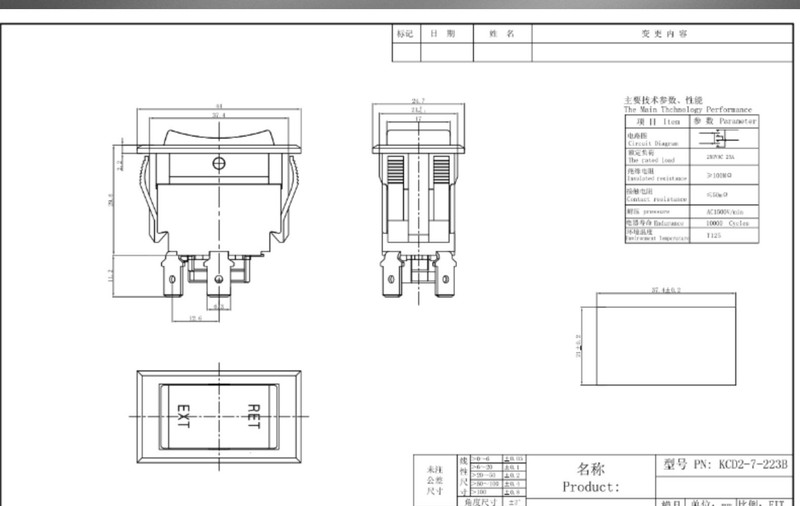Image resolution: width=800 pixels, height=506 pixels.
Task: Click the 未注公差尺寸 tolerance label
Action: 435,480
